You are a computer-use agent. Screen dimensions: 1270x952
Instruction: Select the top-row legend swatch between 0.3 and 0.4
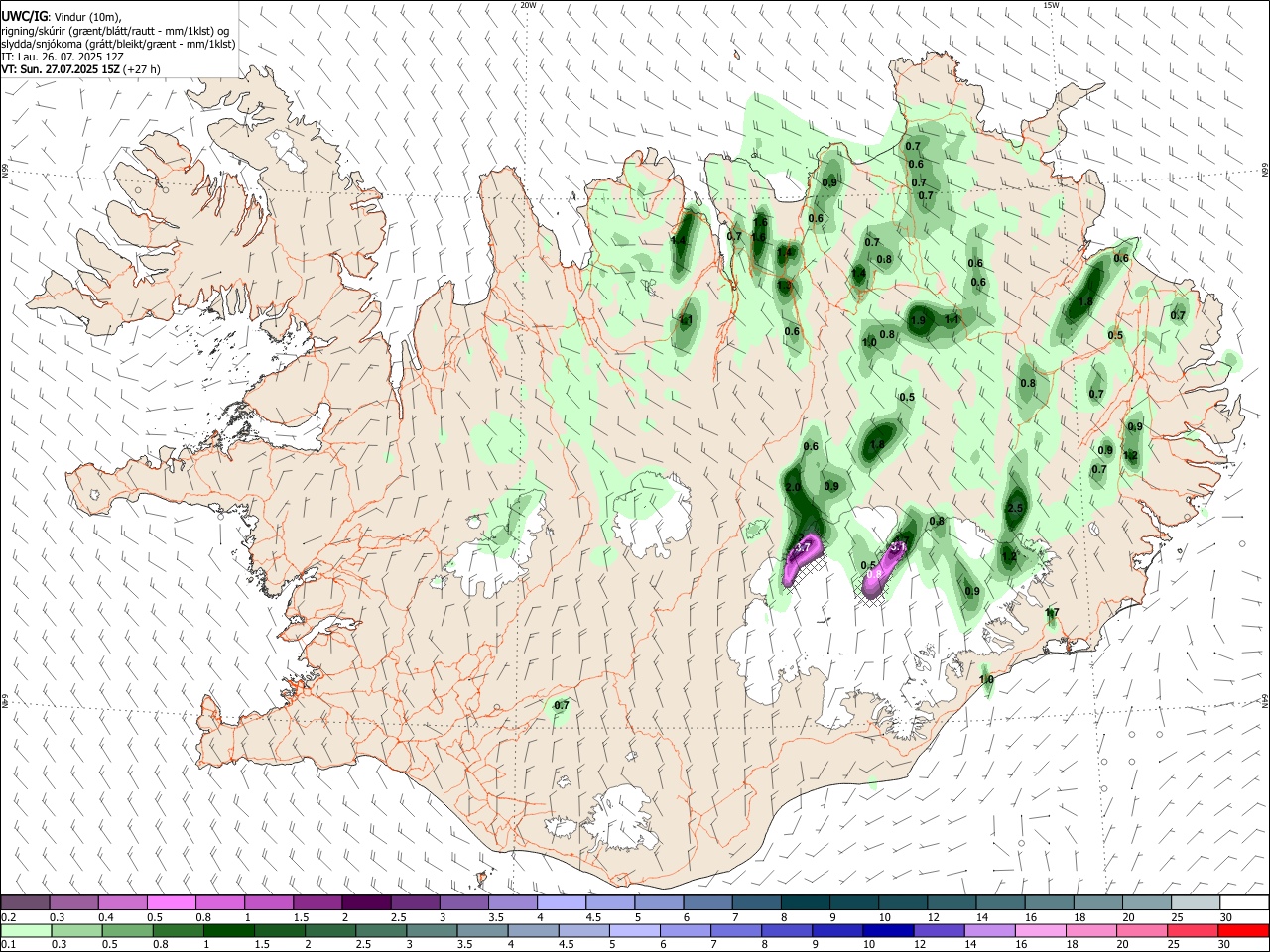click(73, 902)
